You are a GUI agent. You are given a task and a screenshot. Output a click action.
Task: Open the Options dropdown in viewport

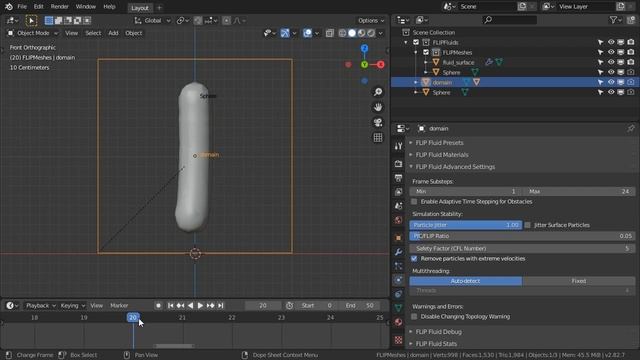371,20
